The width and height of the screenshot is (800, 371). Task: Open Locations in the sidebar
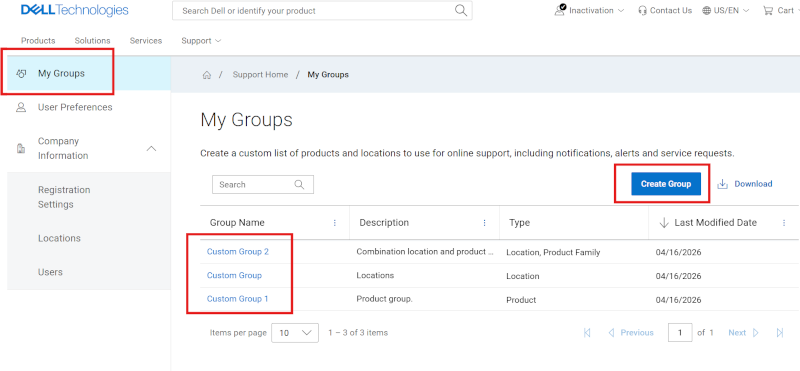pos(59,238)
